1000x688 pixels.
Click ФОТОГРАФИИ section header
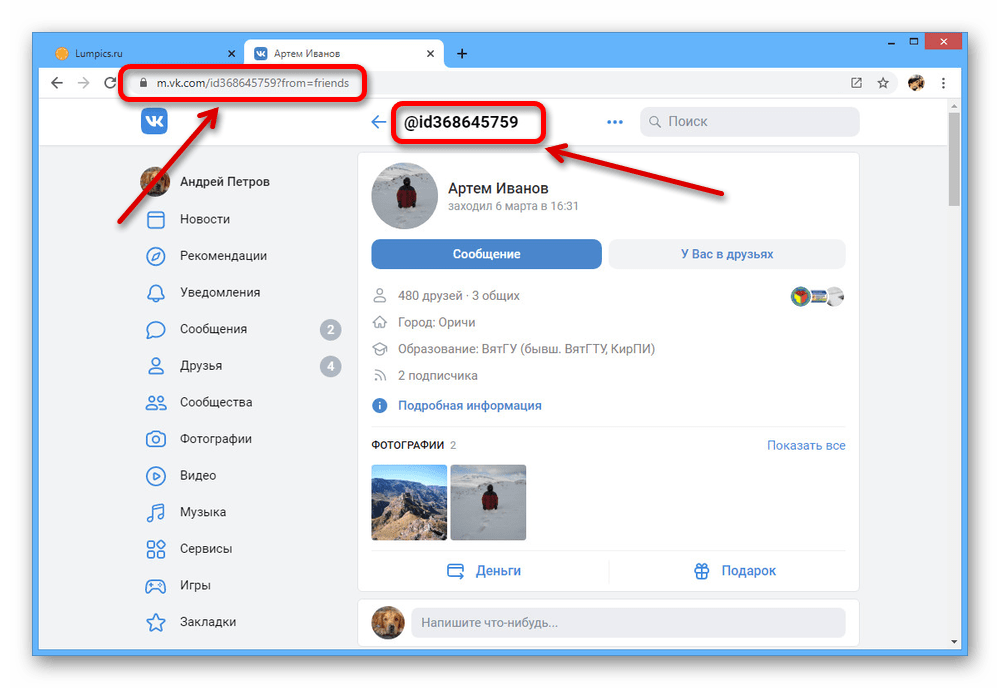pyautogui.click(x=408, y=445)
